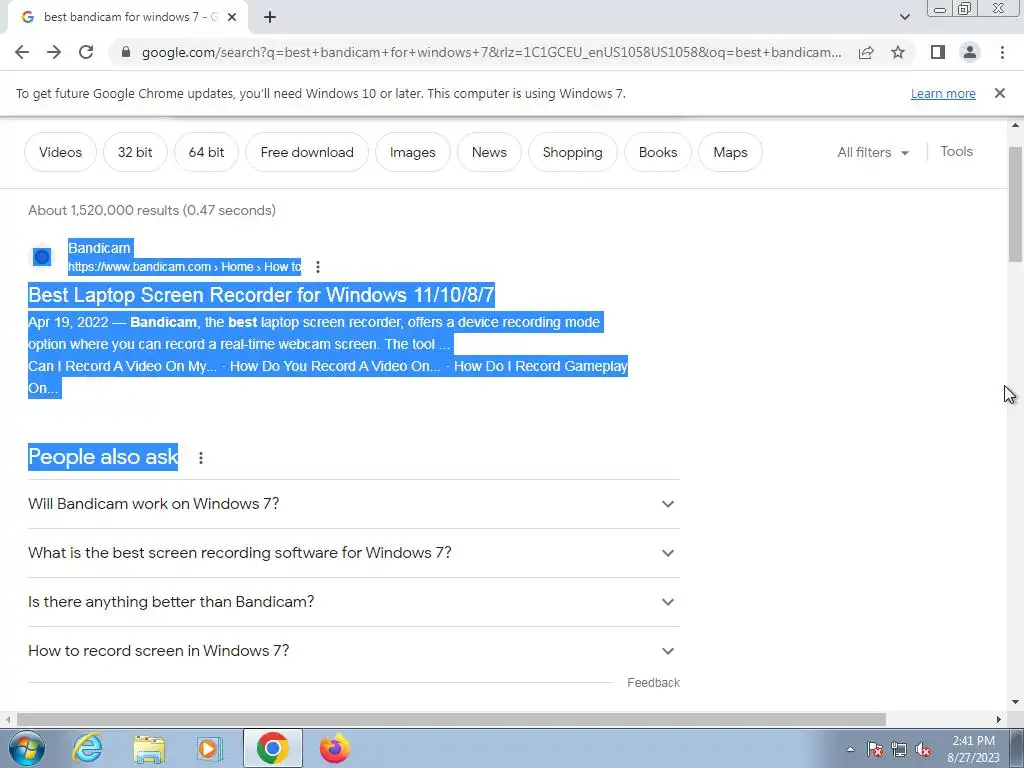Screen dimensions: 1024x768
Task: Open Action Center flag icon
Action: tap(875, 749)
